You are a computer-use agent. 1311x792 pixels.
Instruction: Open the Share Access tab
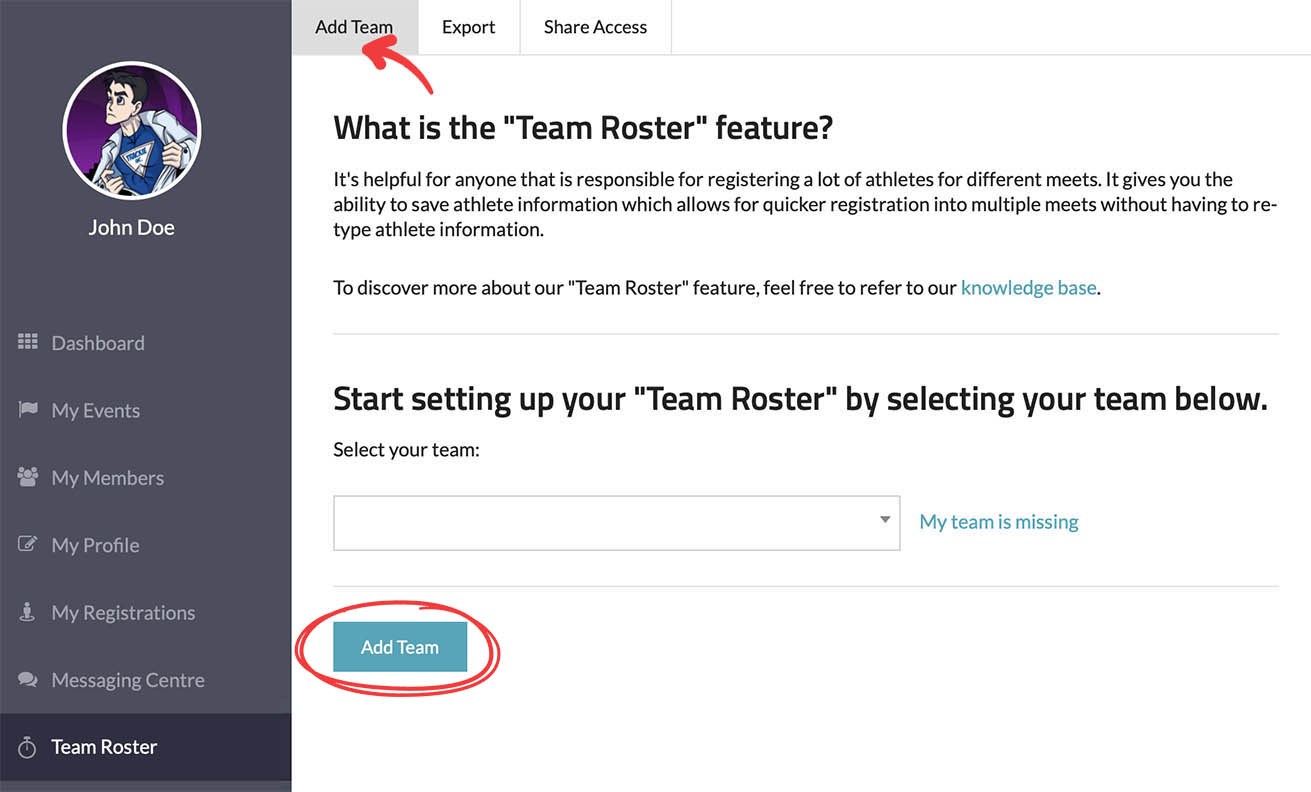pos(595,27)
